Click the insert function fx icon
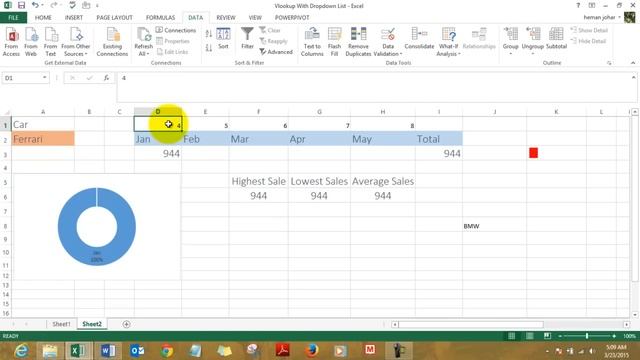The height and width of the screenshot is (360, 640). 107,78
